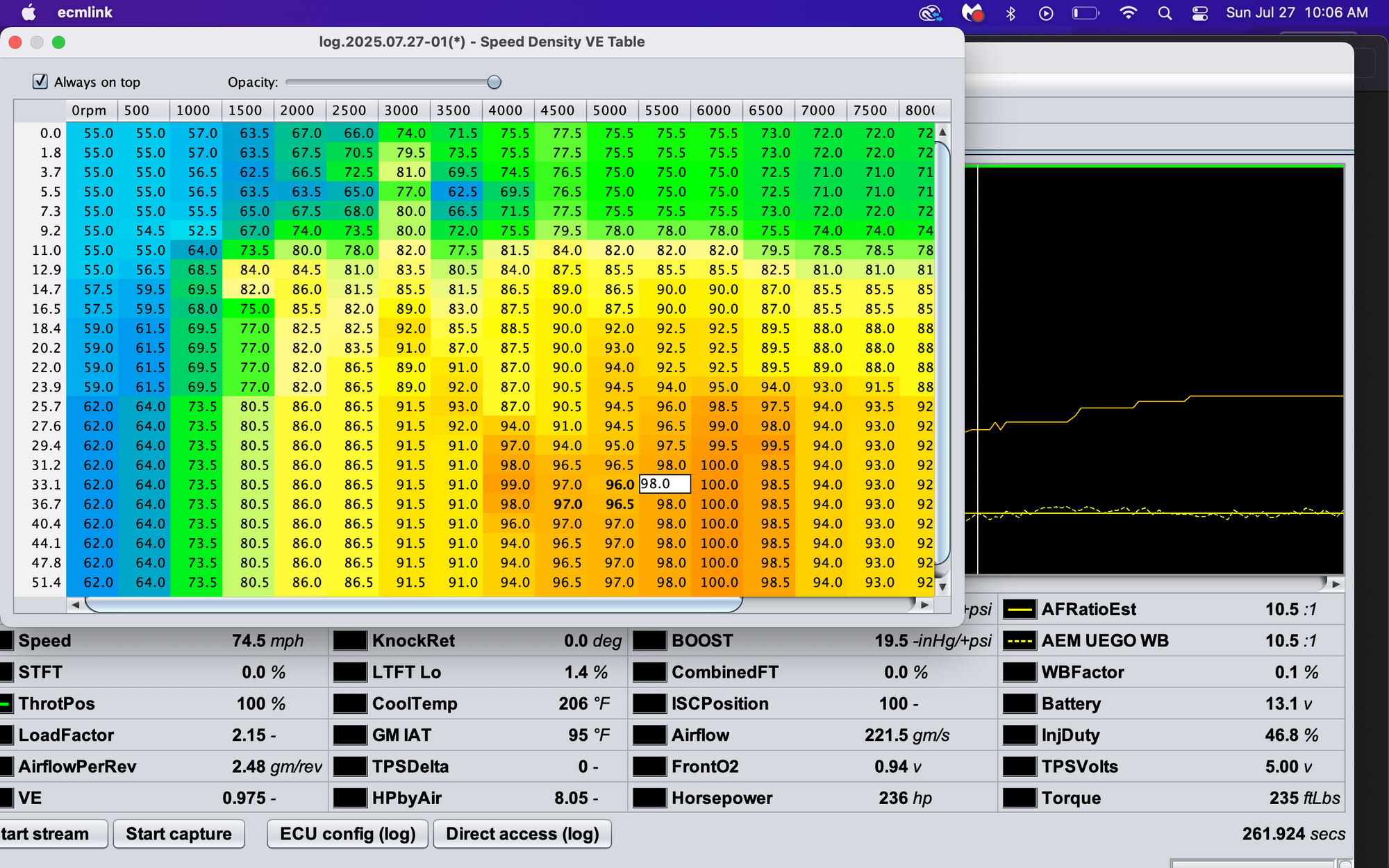Viewport: 1389px width, 868px height.
Task: Click the InjDuty black color swatch
Action: (x=1020, y=735)
